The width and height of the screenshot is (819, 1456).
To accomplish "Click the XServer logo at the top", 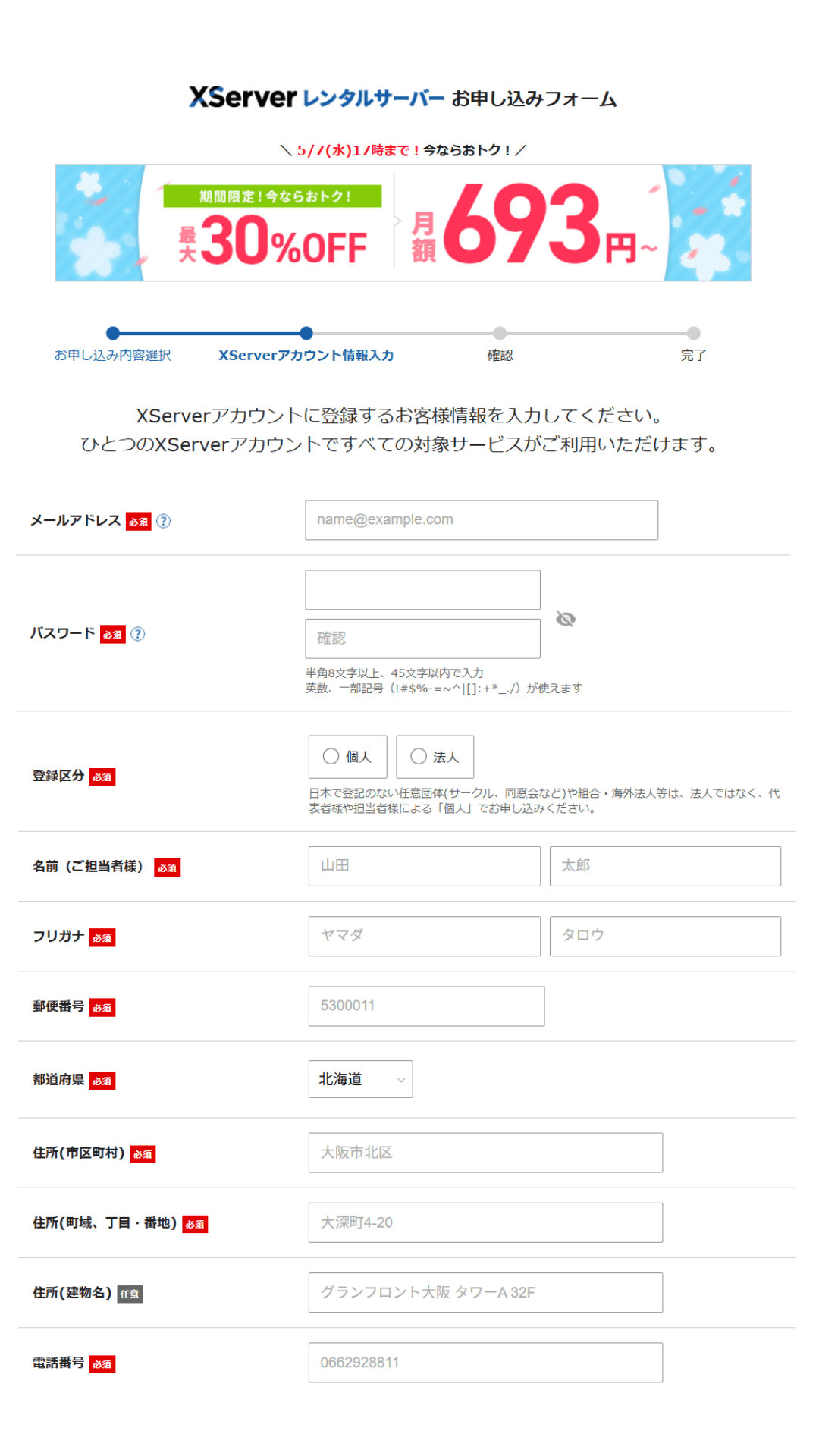I will 243,97.
